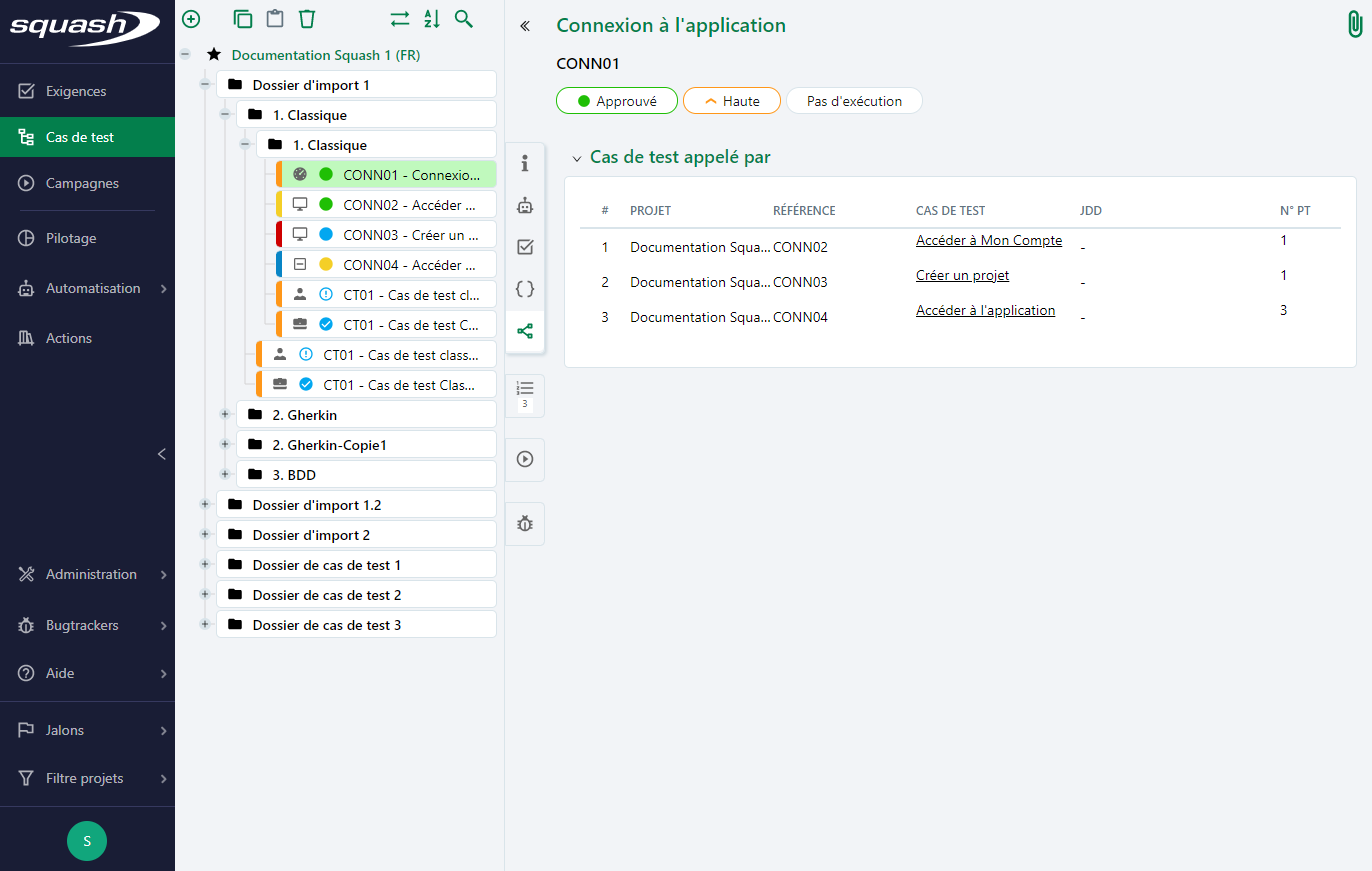The width and height of the screenshot is (1372, 871).
Task: Click the Créer un projet link
Action: tap(962, 275)
